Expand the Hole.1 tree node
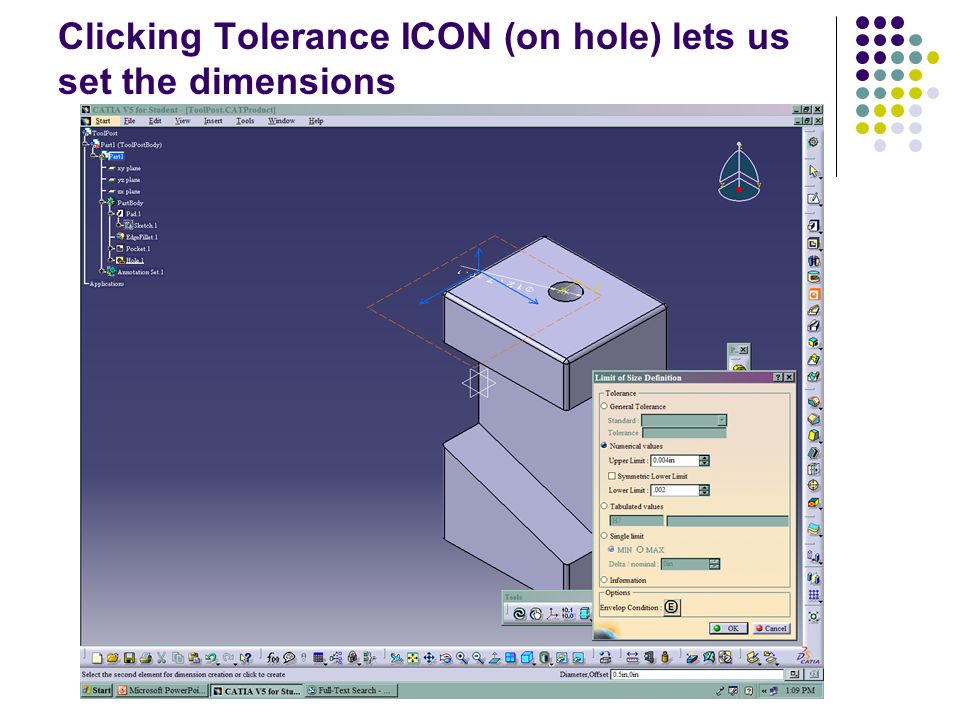This screenshot has width=960, height=720. click(x=111, y=260)
